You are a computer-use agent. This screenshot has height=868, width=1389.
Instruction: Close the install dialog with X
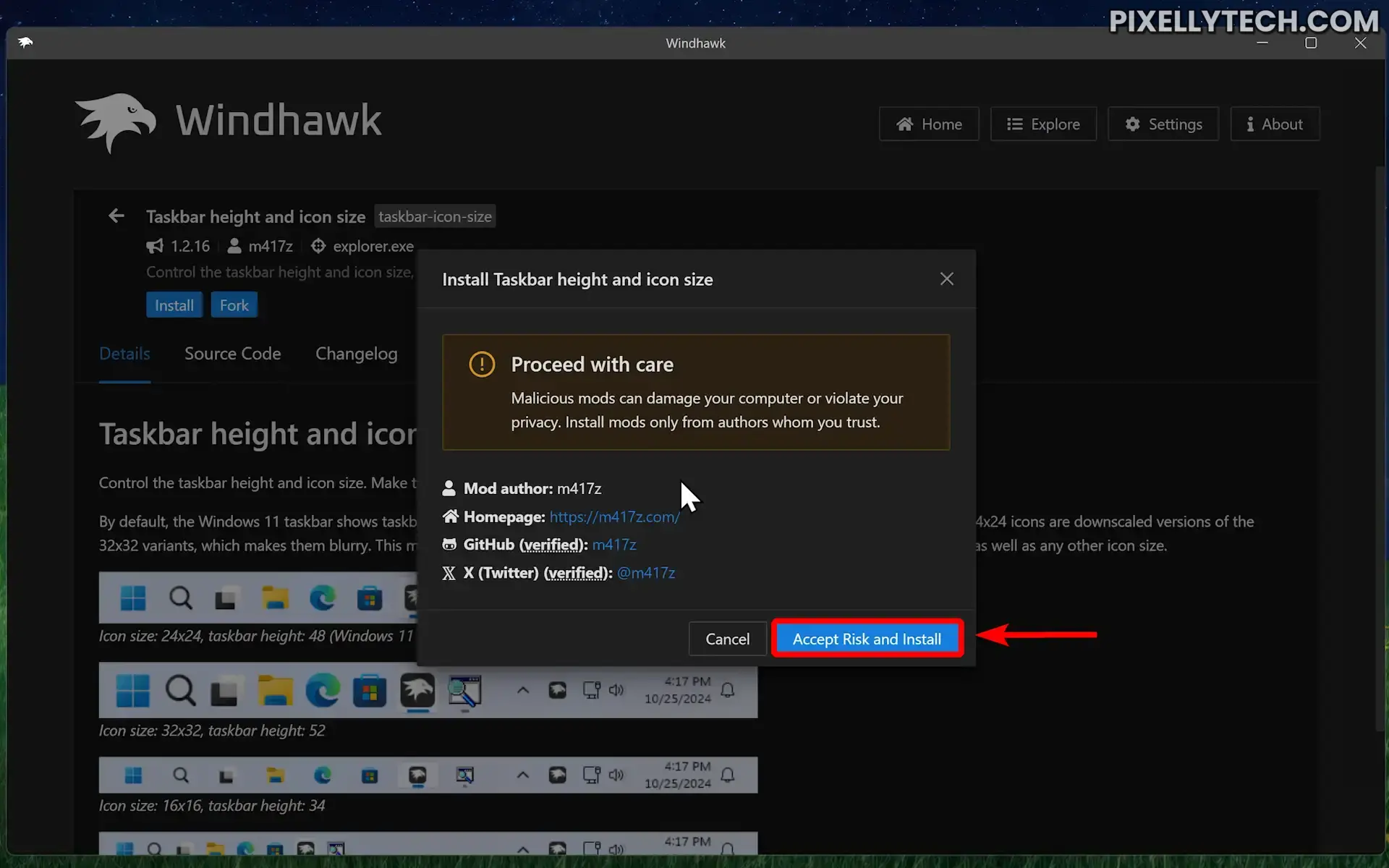pyautogui.click(x=946, y=279)
